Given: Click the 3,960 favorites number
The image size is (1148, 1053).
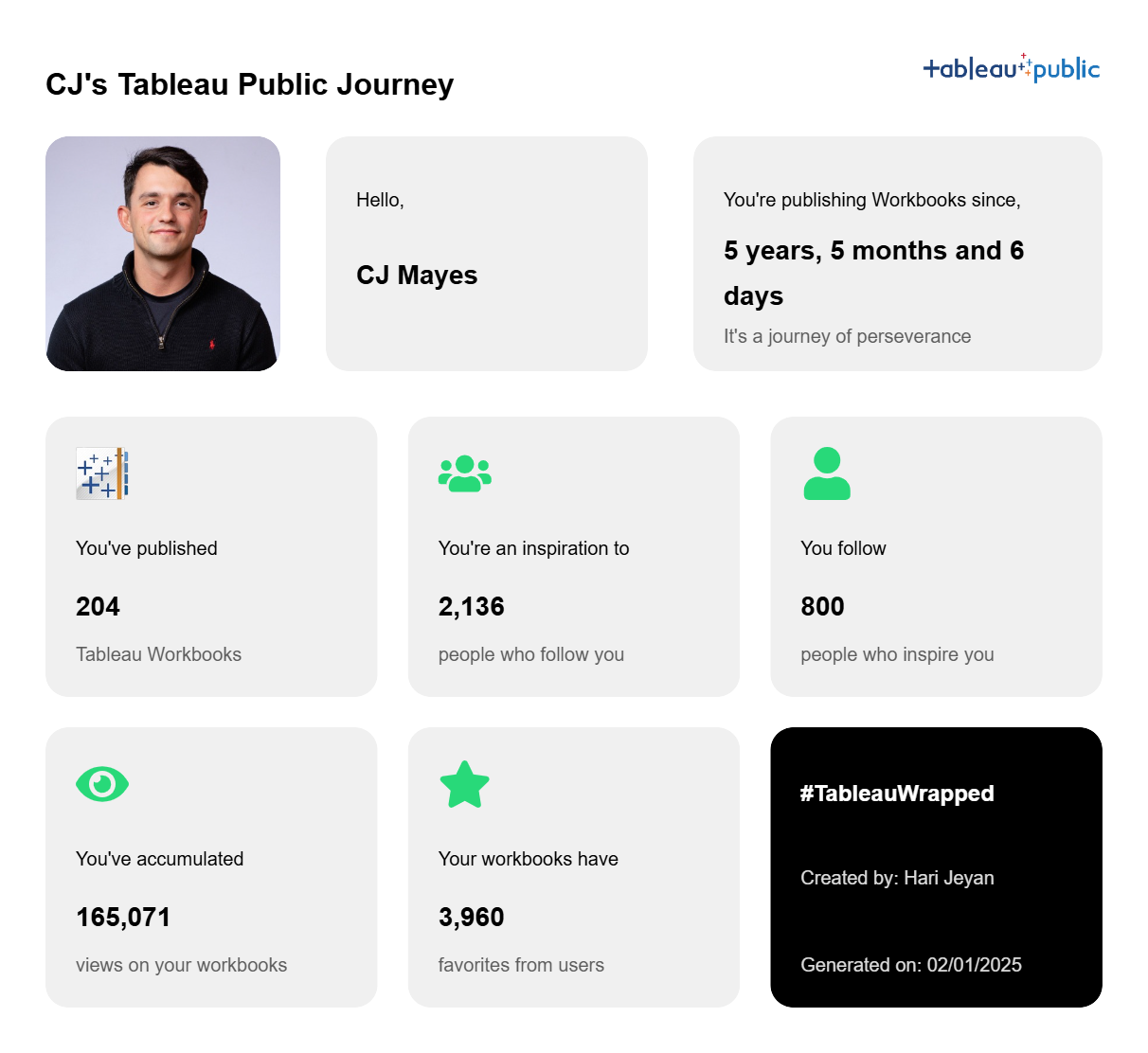Looking at the screenshot, I should pos(471,918).
